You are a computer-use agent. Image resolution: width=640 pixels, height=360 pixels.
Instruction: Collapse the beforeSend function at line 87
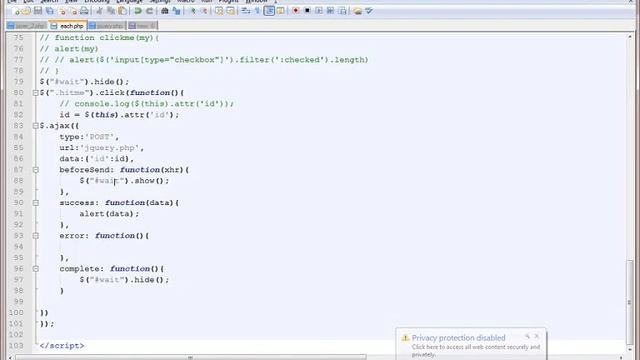click(x=36, y=170)
